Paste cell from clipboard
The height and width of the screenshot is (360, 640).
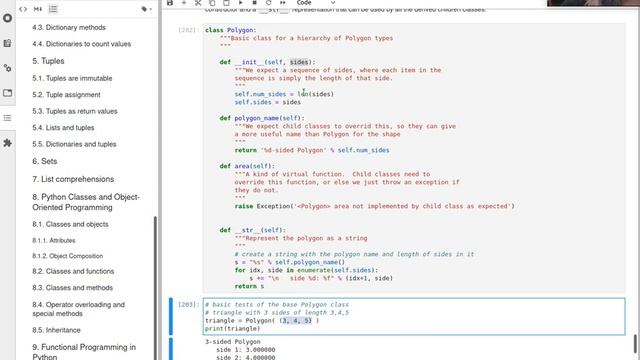tap(226, 3)
